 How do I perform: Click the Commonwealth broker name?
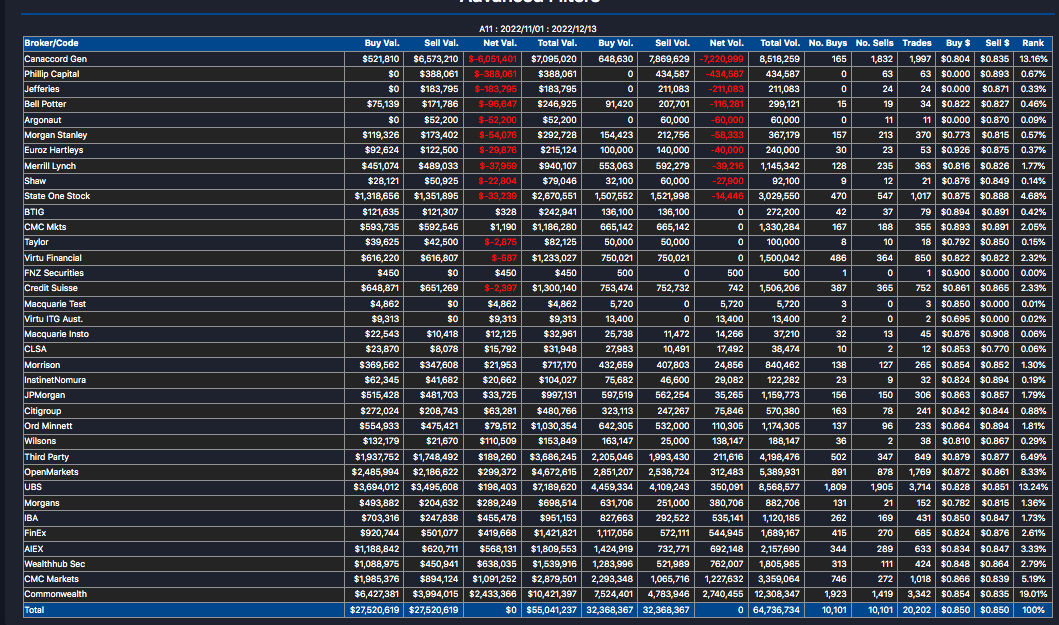click(55, 595)
